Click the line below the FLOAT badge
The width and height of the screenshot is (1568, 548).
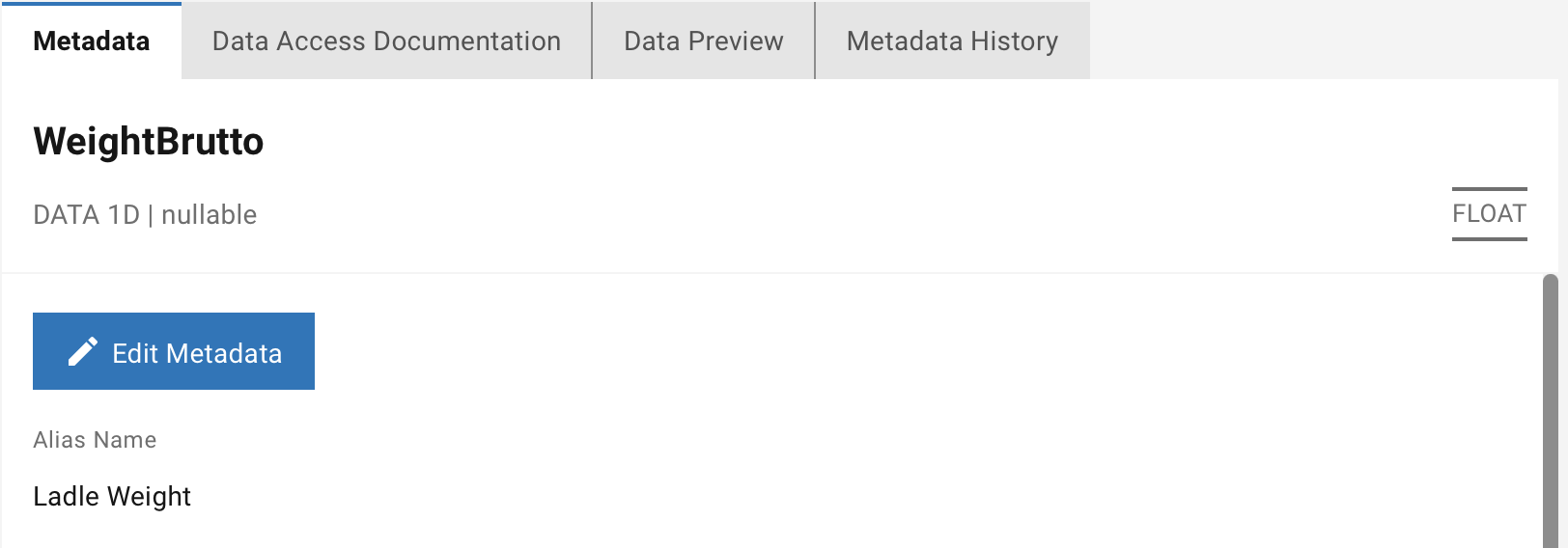(1489, 238)
